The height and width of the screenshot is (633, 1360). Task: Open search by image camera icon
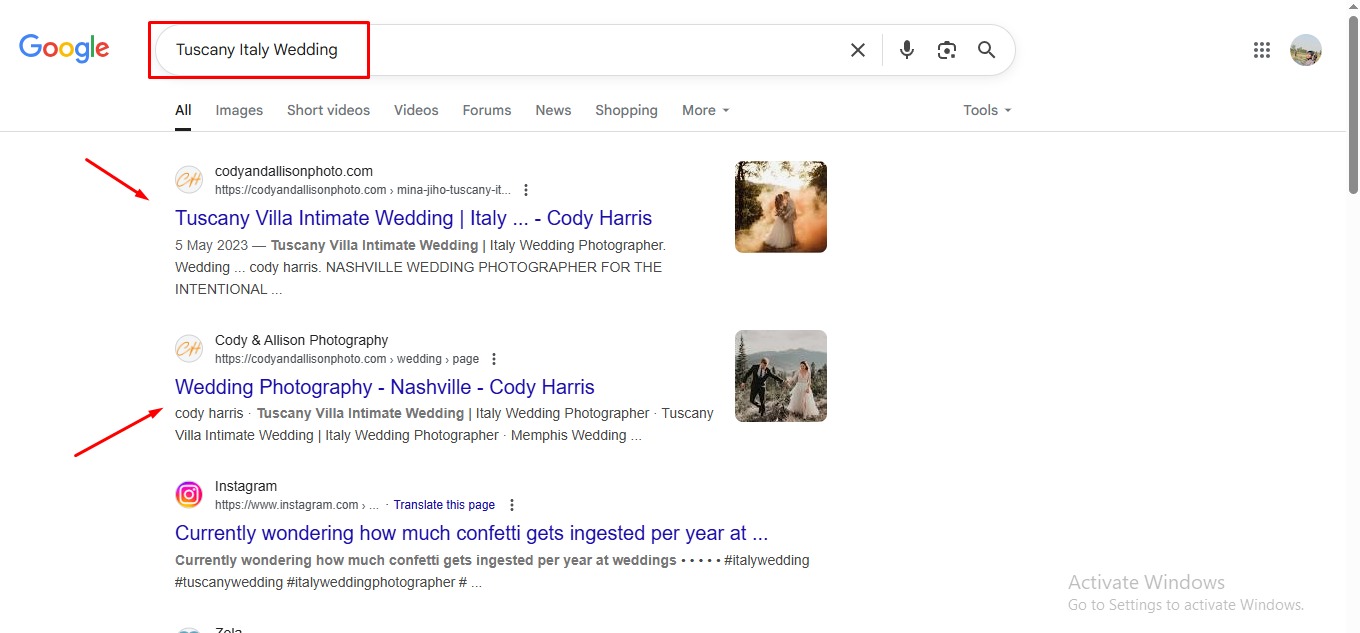946,50
